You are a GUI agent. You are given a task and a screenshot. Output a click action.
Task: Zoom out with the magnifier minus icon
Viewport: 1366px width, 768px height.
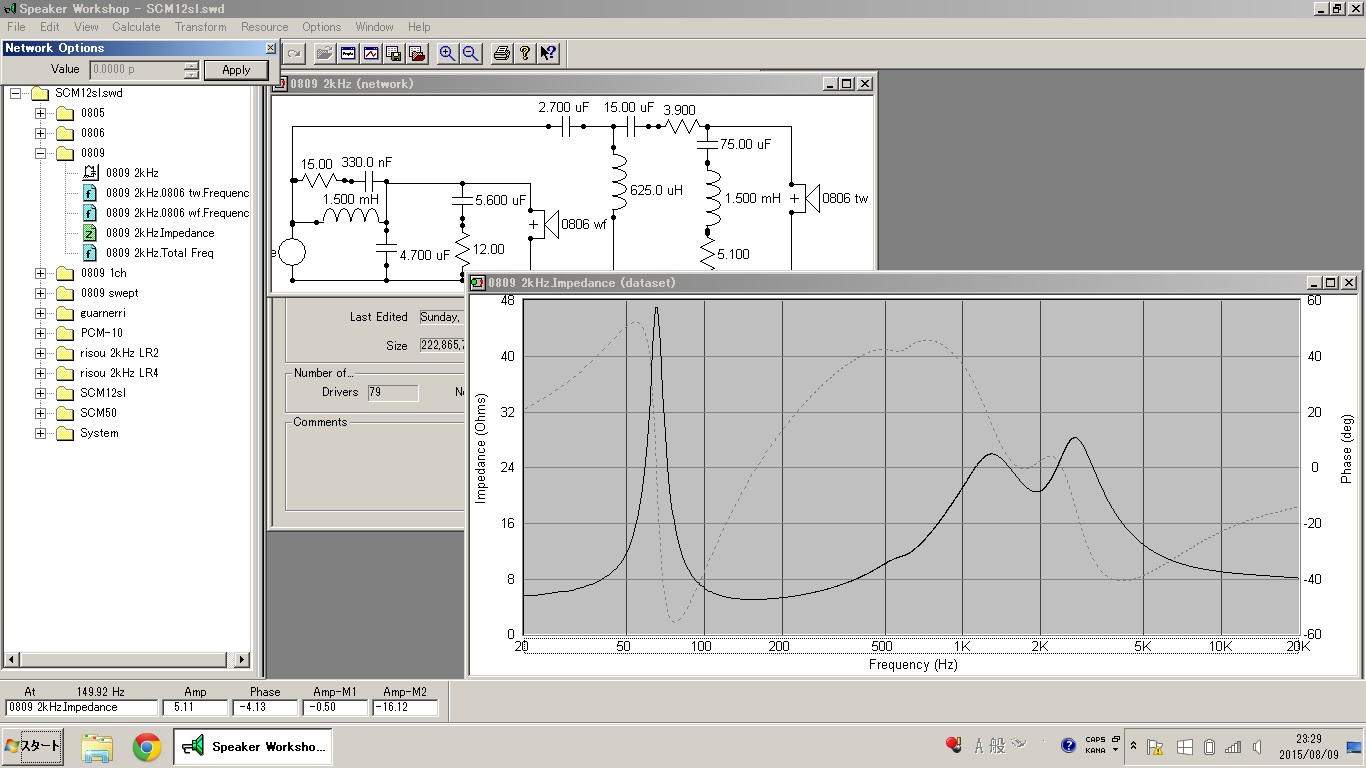(x=470, y=54)
